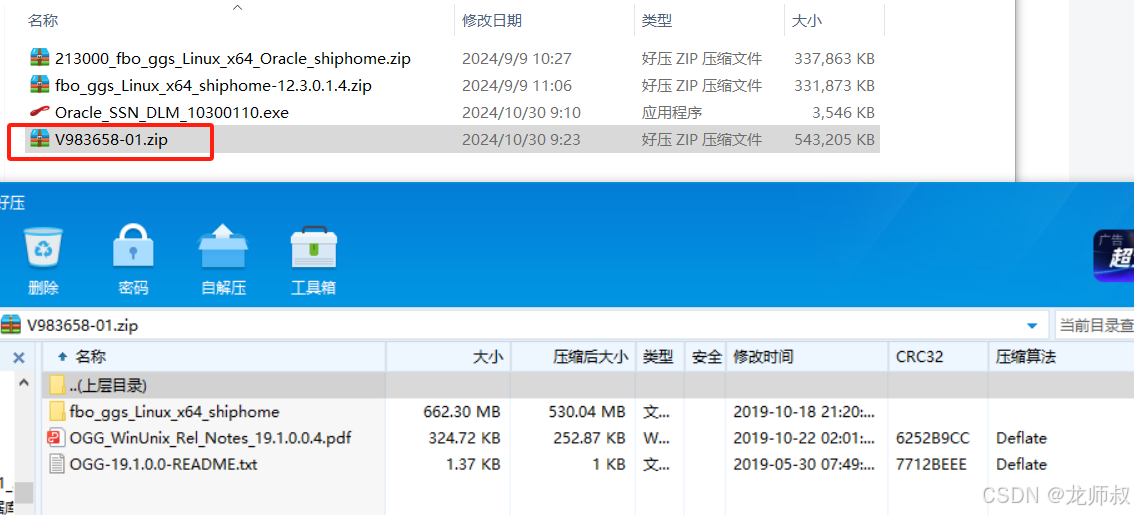The width and height of the screenshot is (1134, 515).
Task: Select fbo_ggs_Linux_x64_shiphome folder name in the archive
Action: [174, 412]
